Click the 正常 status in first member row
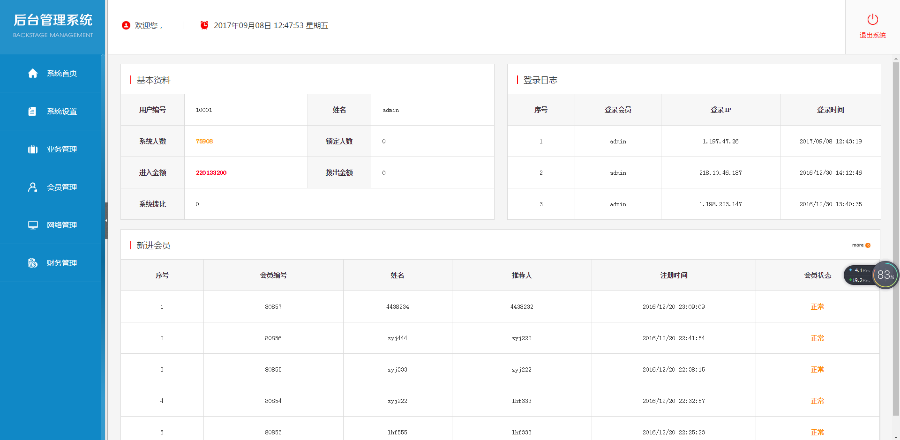 click(x=817, y=306)
